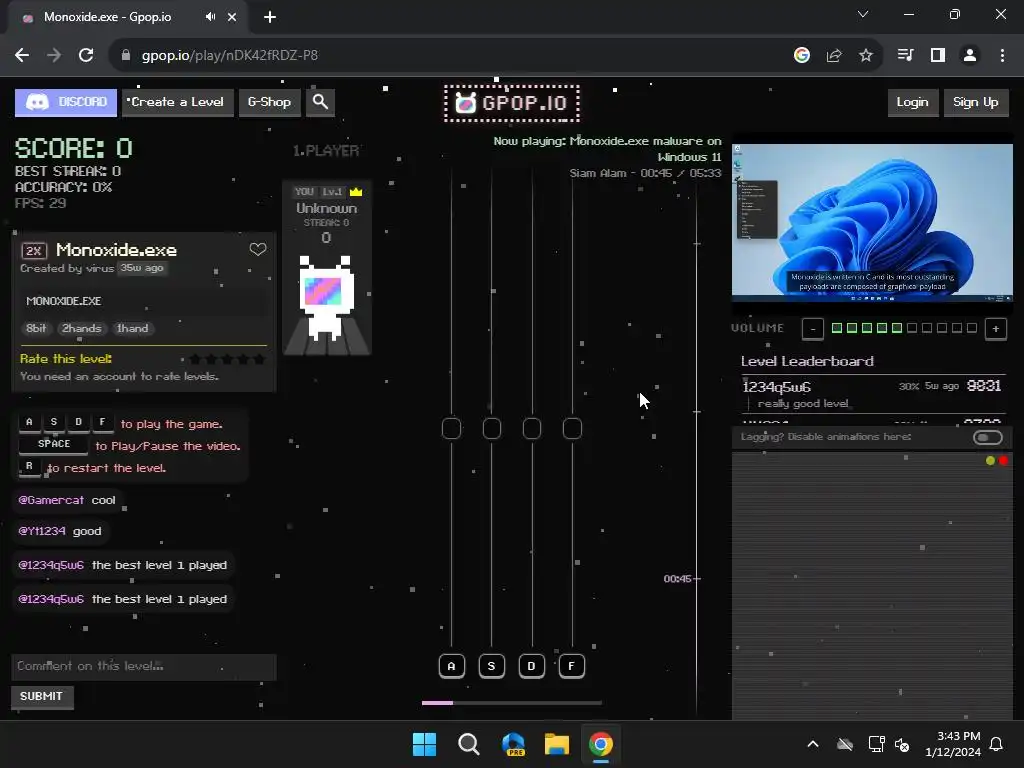Click the player robot avatar

327,298
